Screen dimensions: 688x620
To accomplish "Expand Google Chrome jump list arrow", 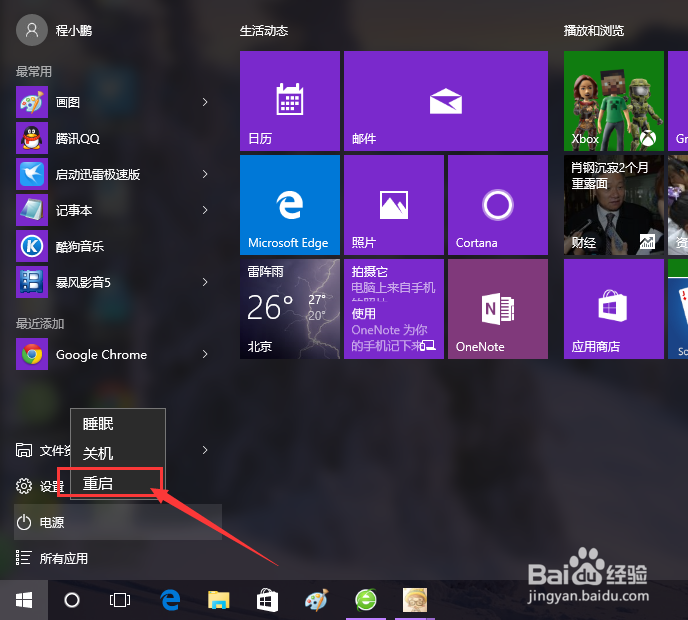I will [x=205, y=354].
